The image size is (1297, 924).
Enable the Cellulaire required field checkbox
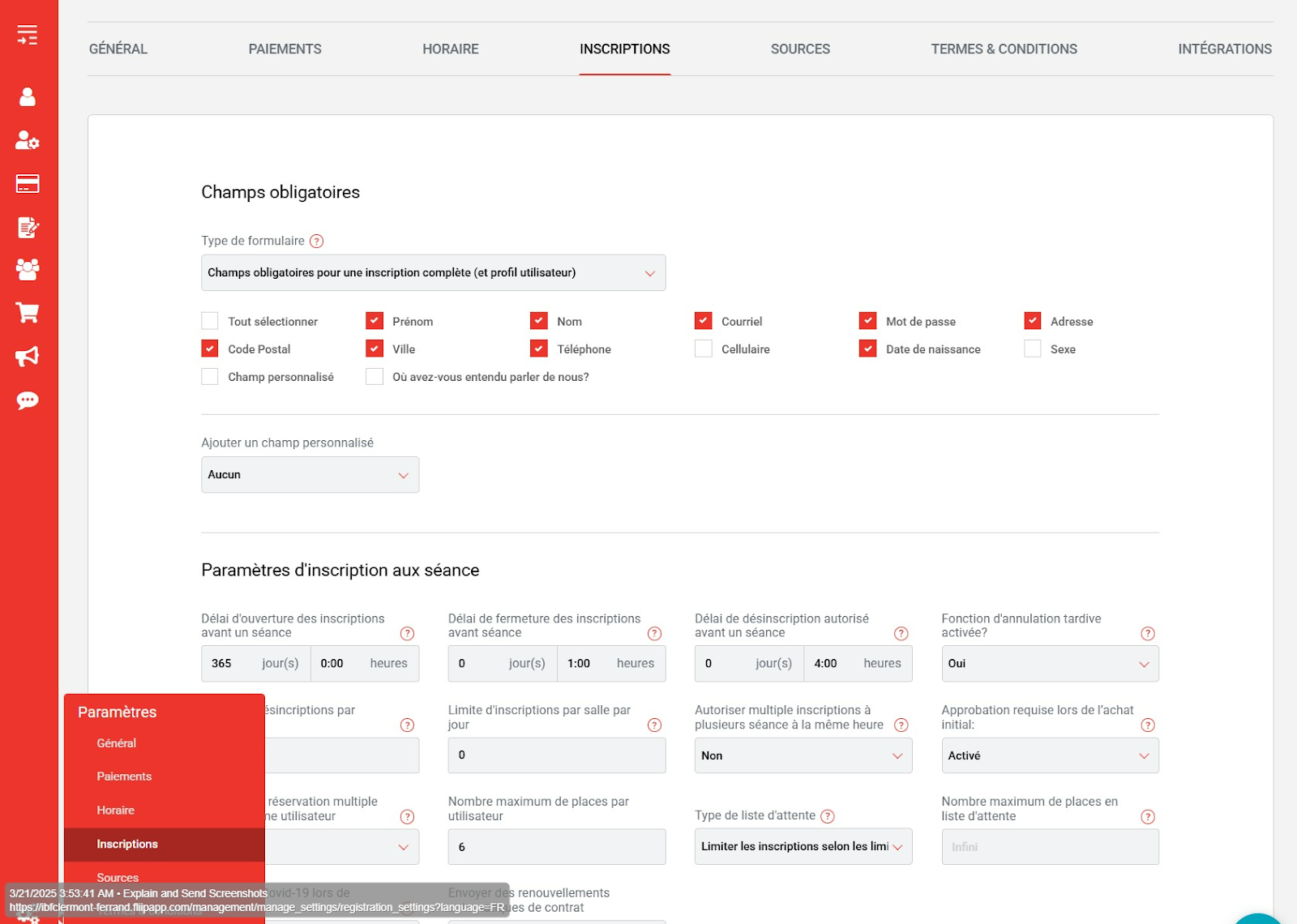coord(704,349)
